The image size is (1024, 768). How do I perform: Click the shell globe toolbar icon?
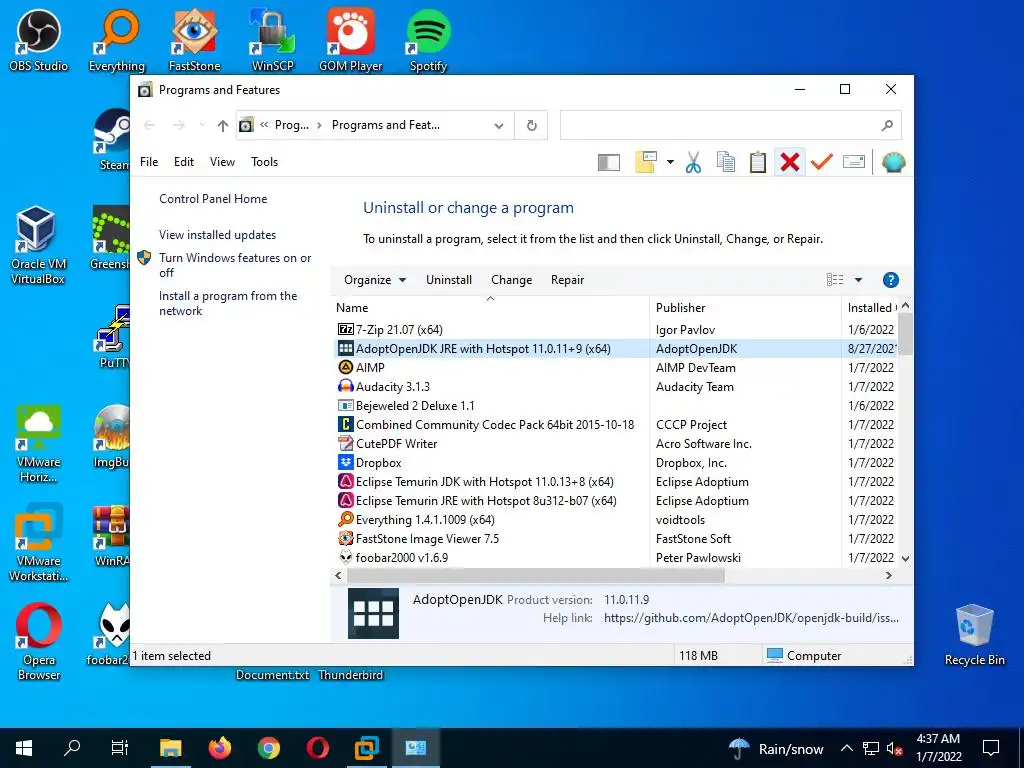[893, 162]
